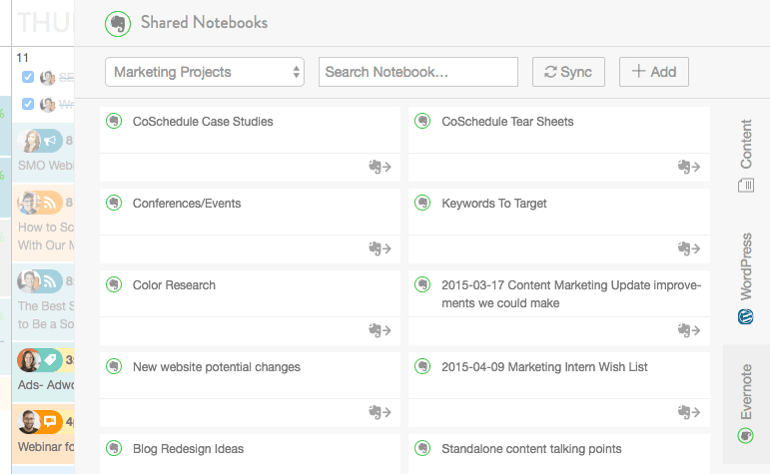Open the 2015-04-09 Marketing Intern Wish List note
Viewport: 770px width, 474px height.
[x=544, y=367]
